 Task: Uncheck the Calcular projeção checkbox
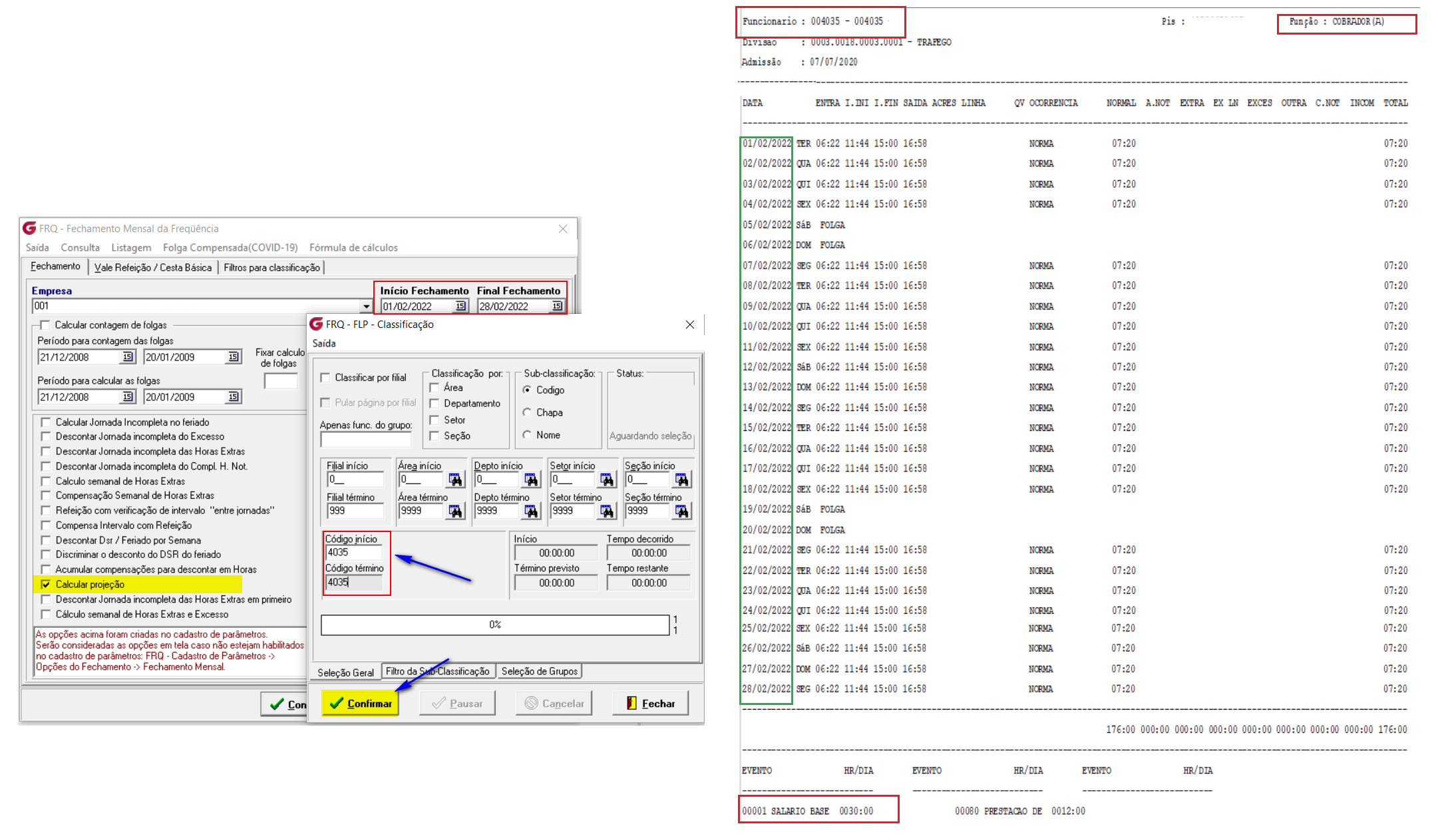(46, 585)
